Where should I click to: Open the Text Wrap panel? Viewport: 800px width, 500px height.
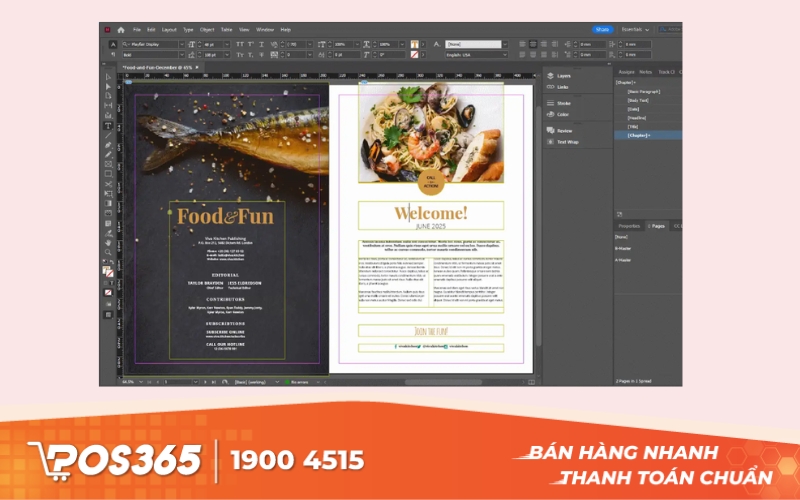tap(563, 142)
